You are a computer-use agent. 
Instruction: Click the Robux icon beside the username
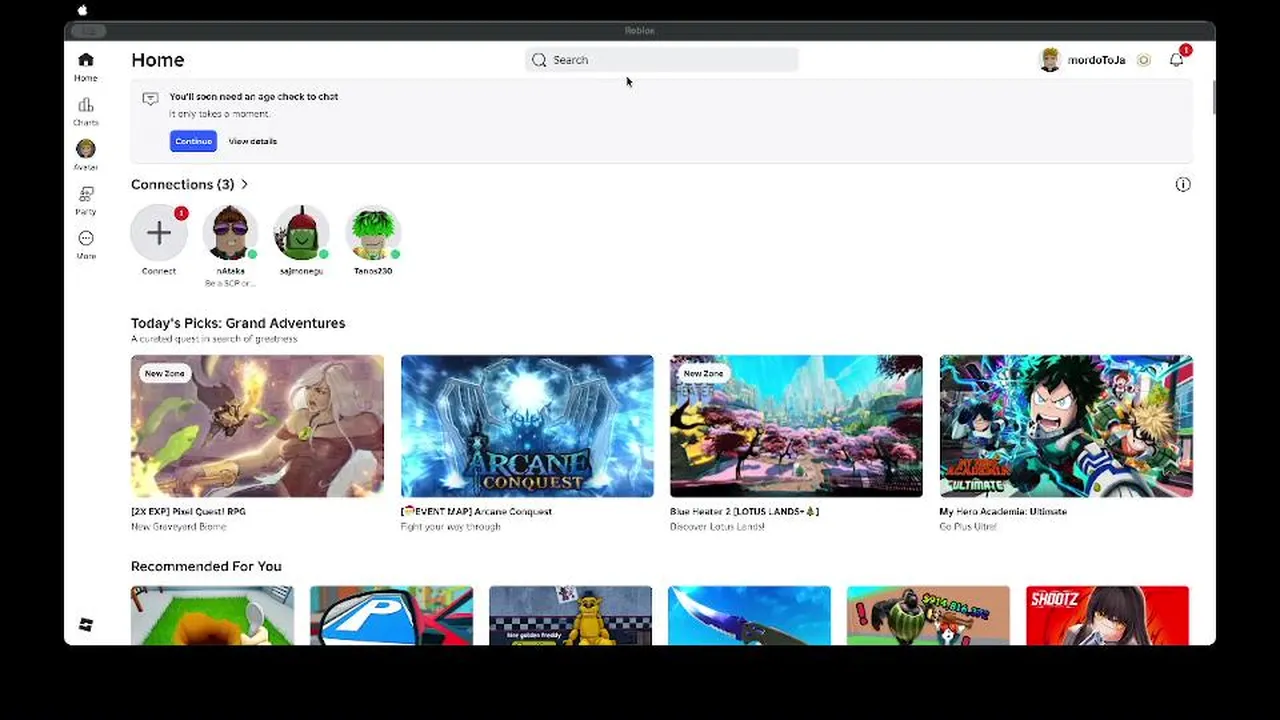(x=1144, y=60)
